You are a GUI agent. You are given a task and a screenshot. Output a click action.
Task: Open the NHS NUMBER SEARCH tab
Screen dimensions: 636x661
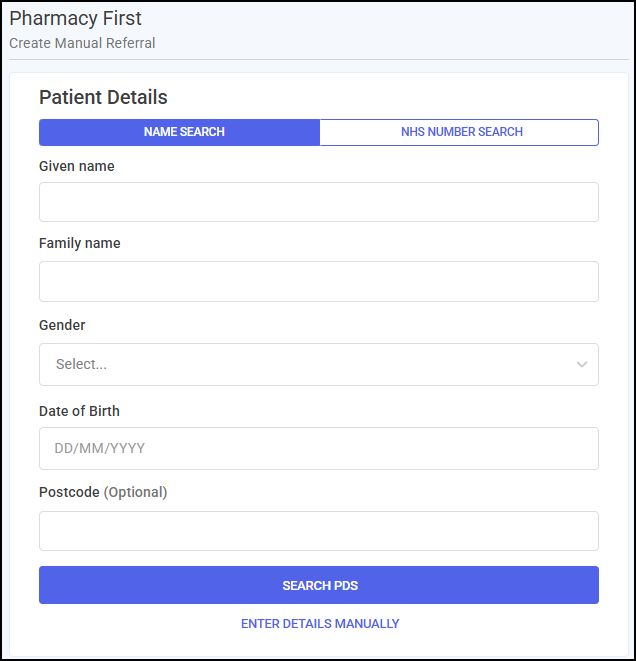459,132
